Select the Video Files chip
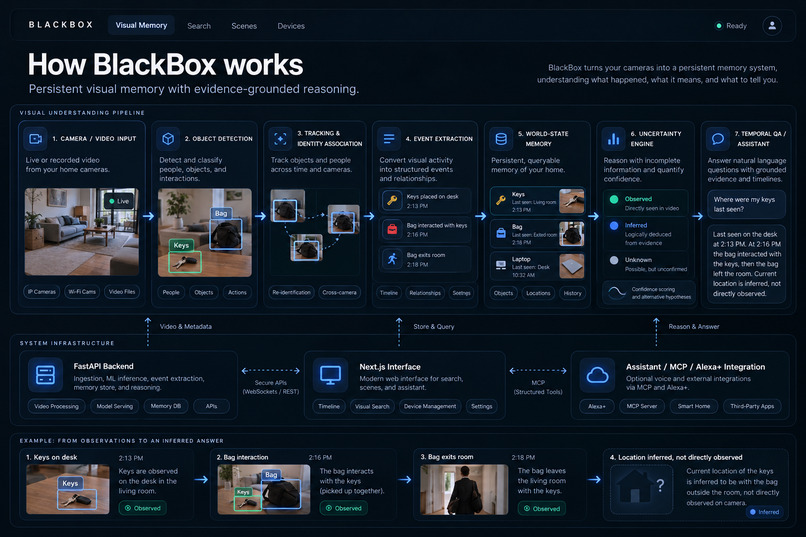 (122, 292)
